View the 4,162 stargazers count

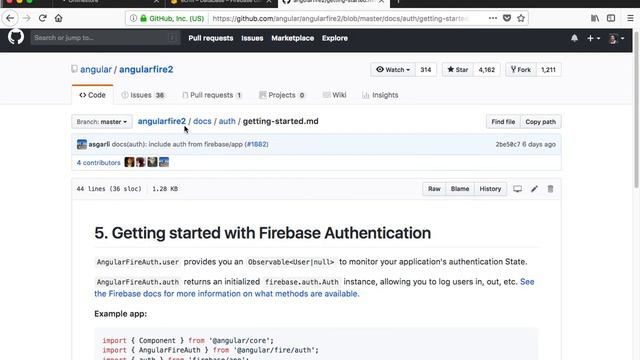pos(487,70)
